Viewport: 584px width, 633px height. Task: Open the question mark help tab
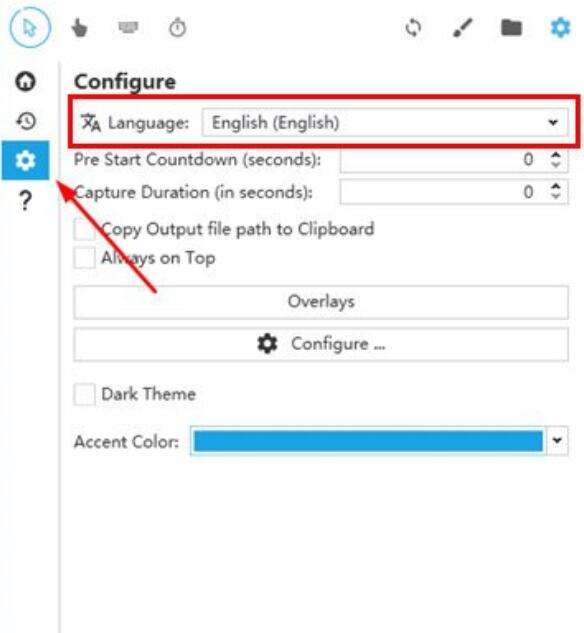(x=25, y=200)
